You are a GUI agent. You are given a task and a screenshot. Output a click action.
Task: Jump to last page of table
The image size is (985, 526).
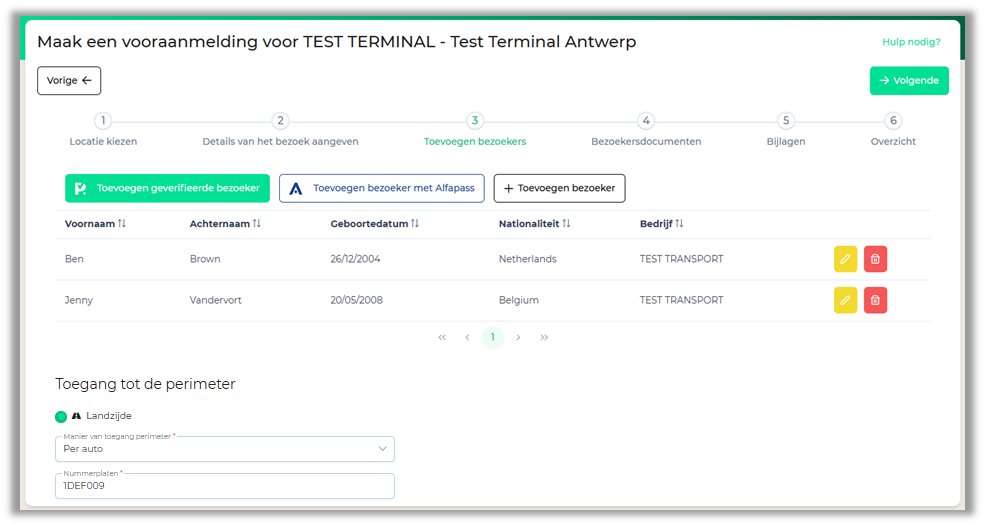544,338
